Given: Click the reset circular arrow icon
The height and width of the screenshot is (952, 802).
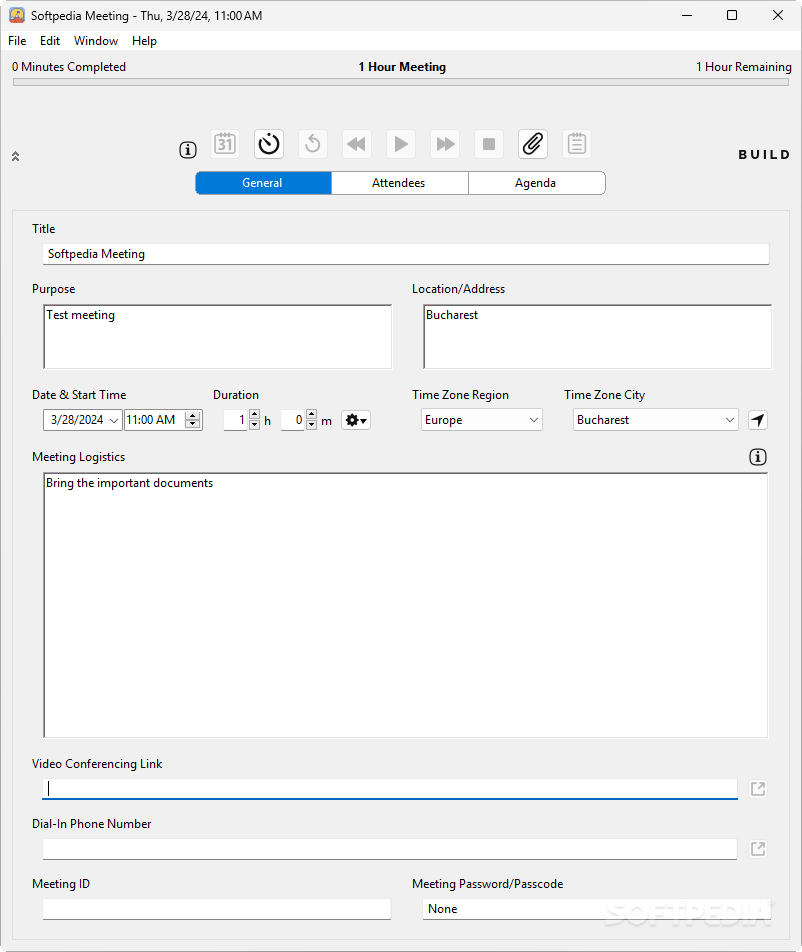Looking at the screenshot, I should (313, 144).
